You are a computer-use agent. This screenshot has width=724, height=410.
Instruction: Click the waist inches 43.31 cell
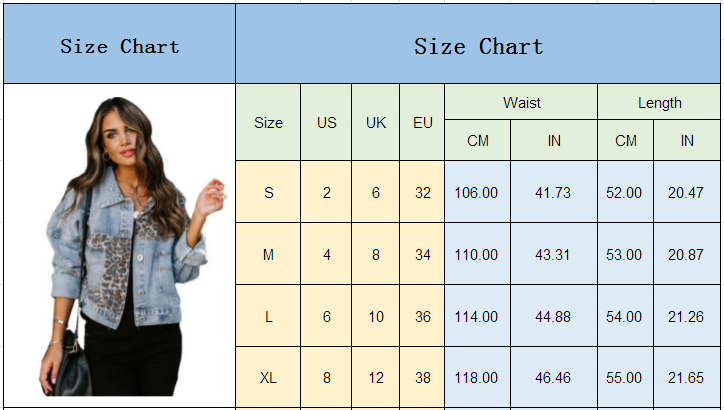pyautogui.click(x=554, y=254)
